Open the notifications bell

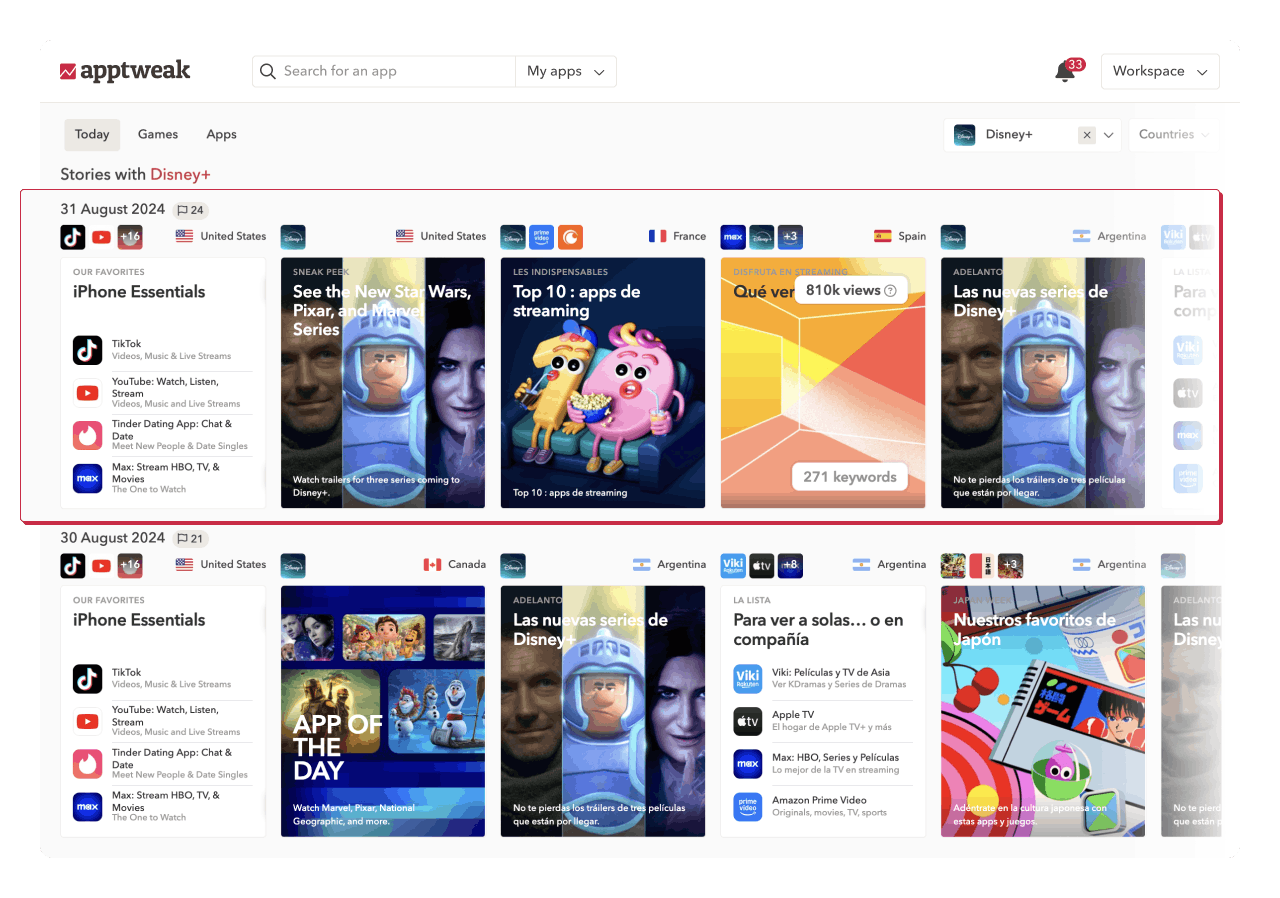(x=1064, y=72)
